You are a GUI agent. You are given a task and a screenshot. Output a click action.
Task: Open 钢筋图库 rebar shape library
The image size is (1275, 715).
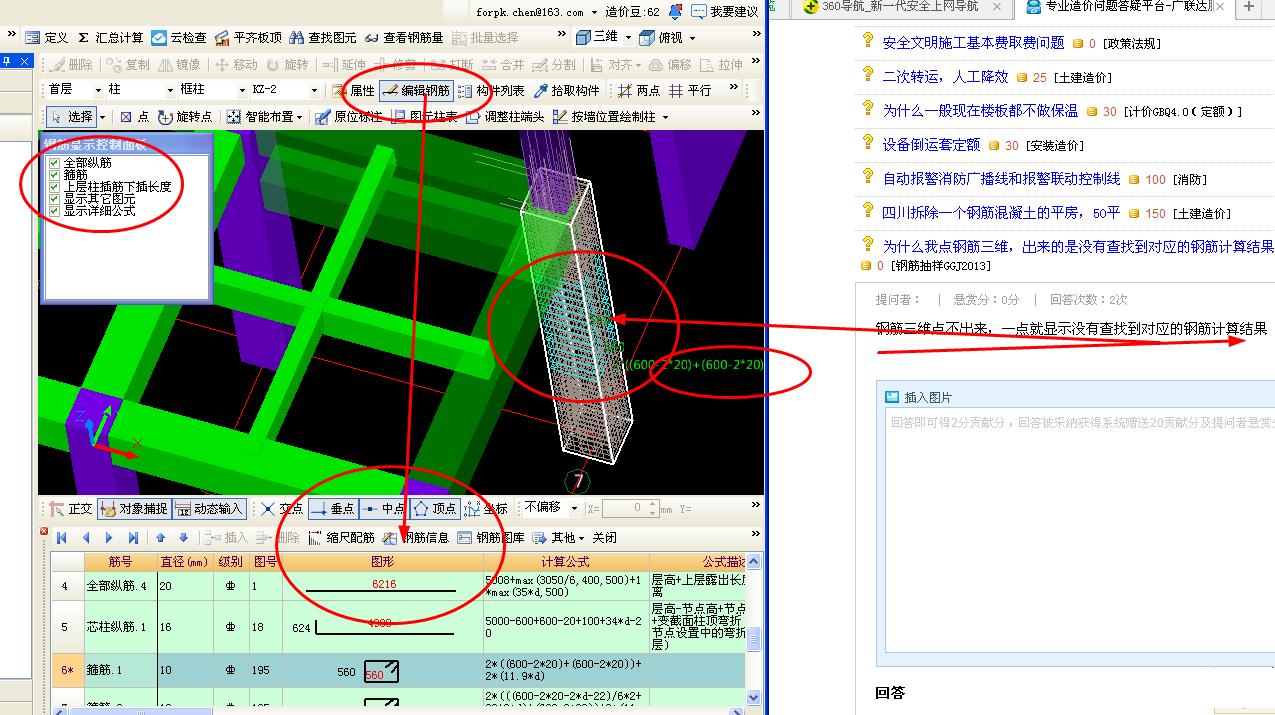[x=490, y=538]
